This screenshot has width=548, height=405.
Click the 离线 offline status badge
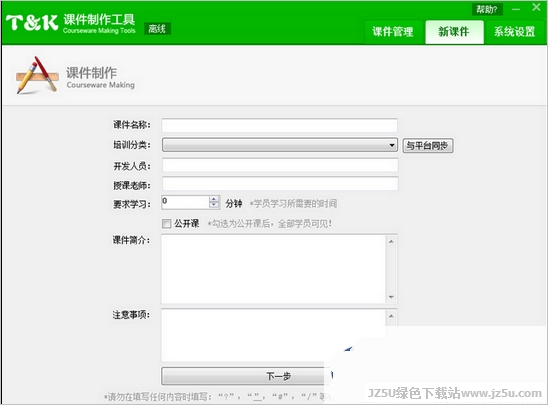(157, 29)
